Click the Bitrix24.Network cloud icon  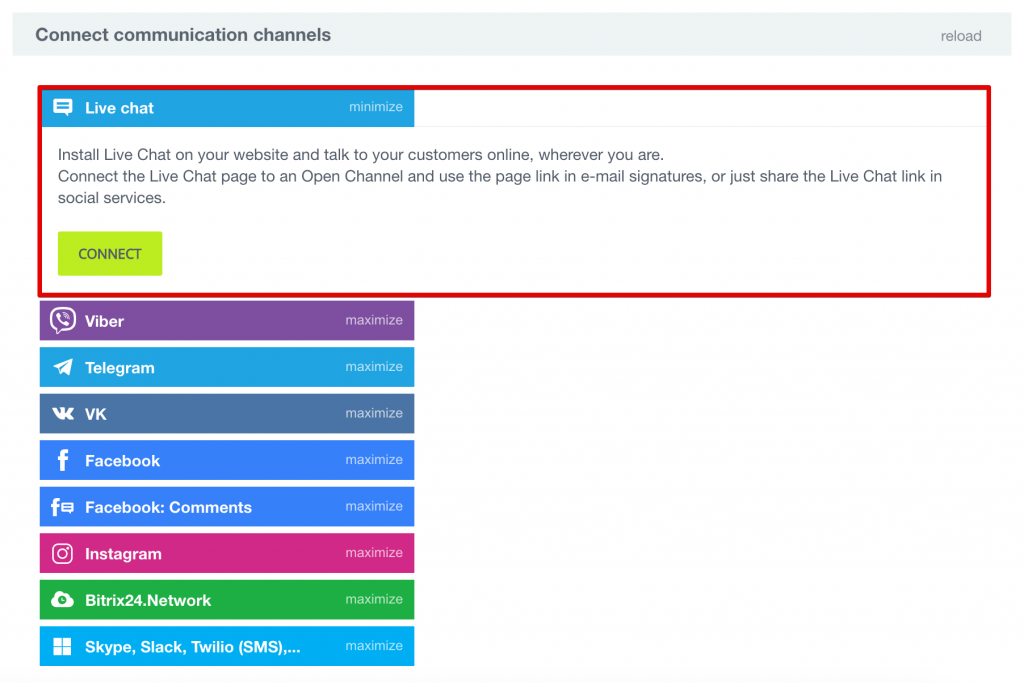[x=63, y=599]
